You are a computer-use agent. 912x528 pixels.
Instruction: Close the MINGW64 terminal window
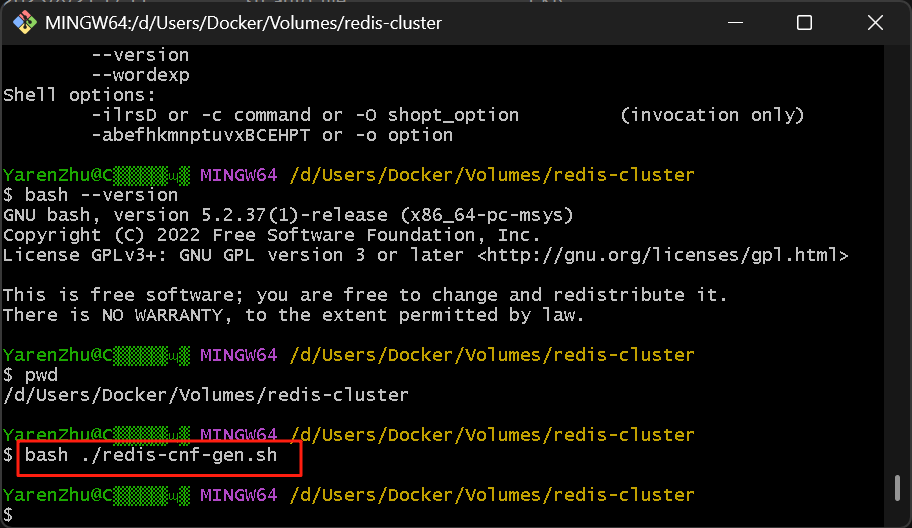pos(875,23)
